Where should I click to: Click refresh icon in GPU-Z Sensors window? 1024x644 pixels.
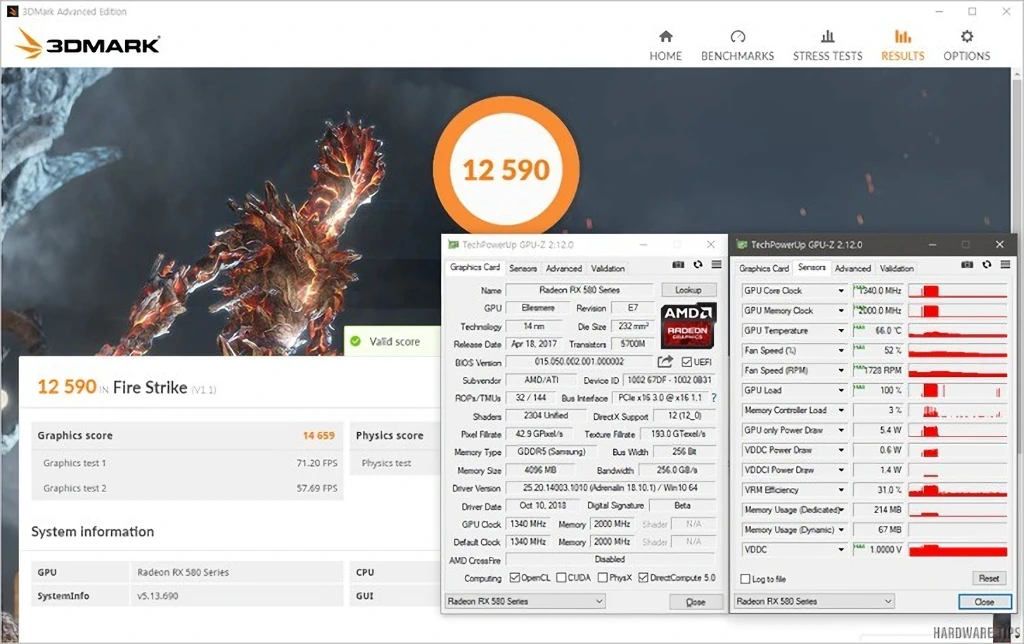point(986,265)
